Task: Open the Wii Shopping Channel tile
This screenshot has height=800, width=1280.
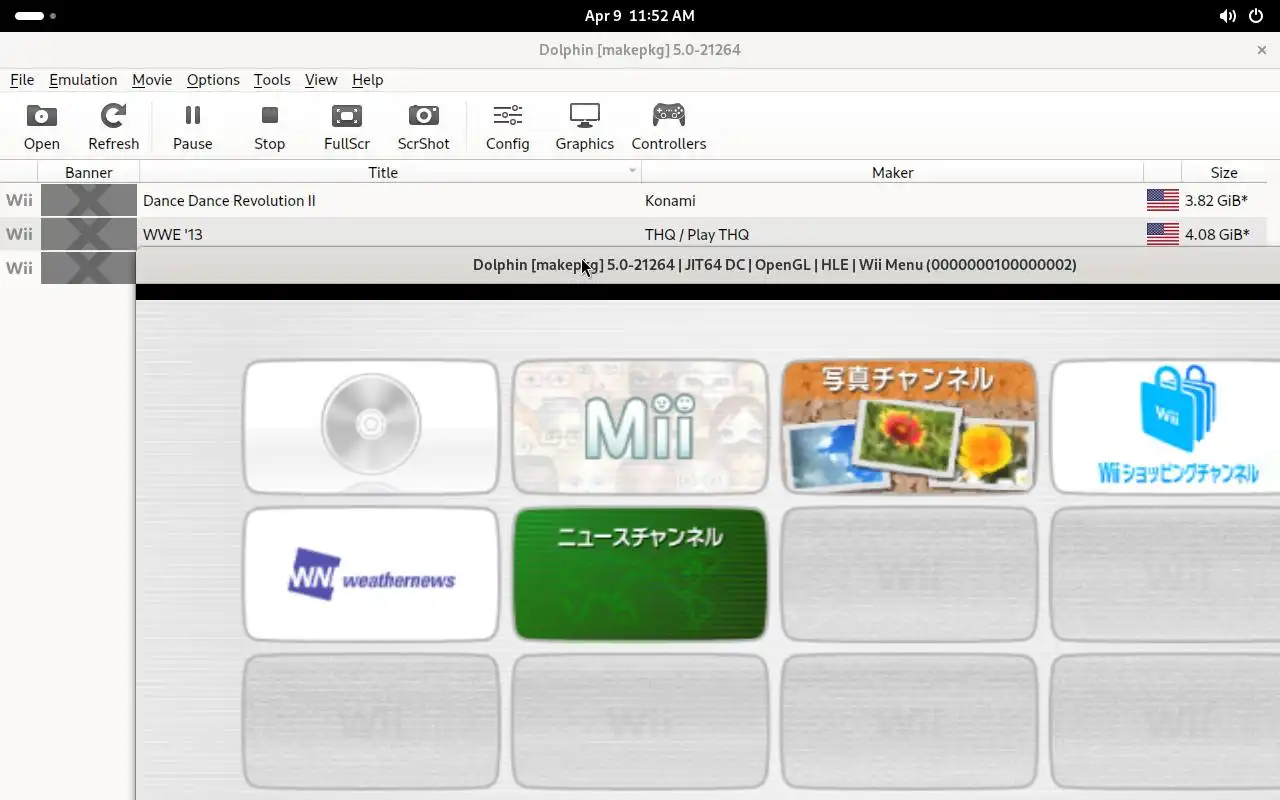Action: coord(1165,427)
